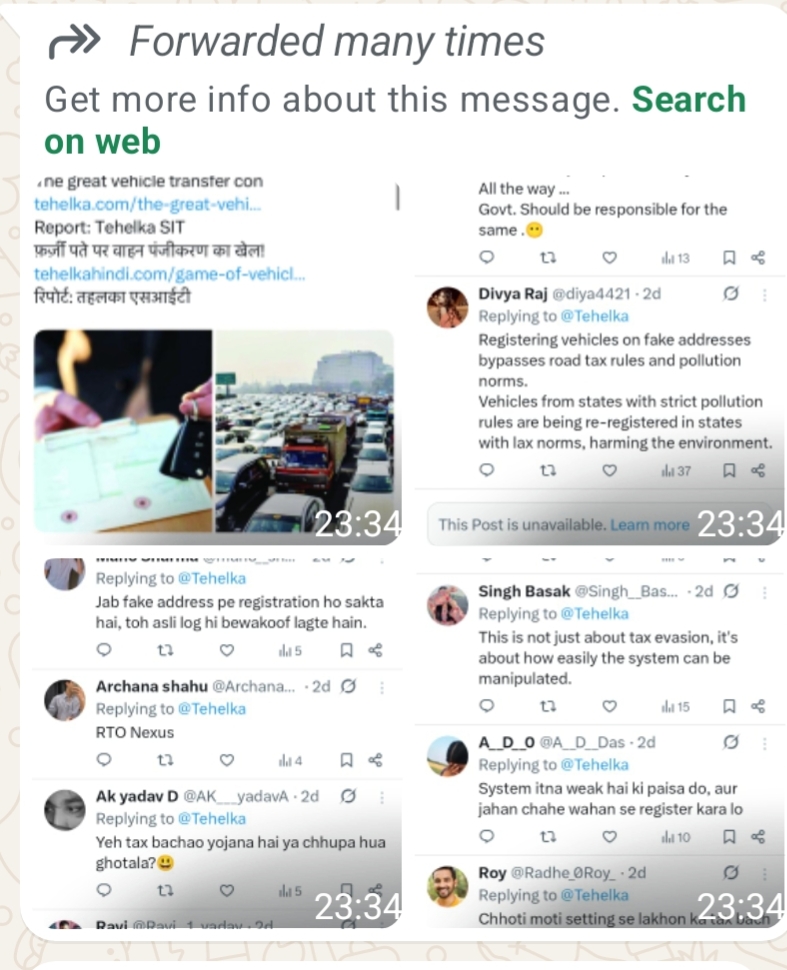
Task: Open more options on Archana shahu's reply
Action: pyautogui.click(x=382, y=687)
